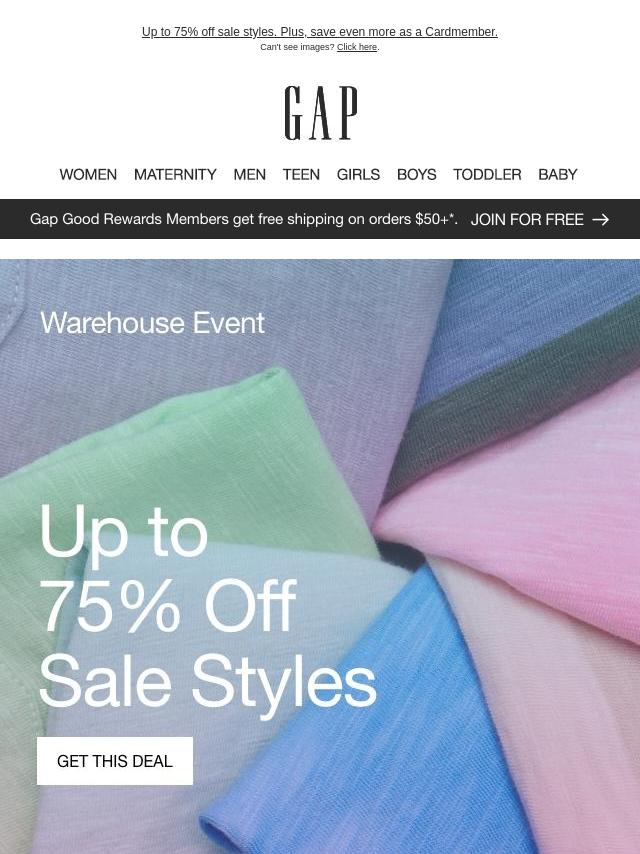Viewport: 640px width, 854px height.
Task: Click the 'Warehouse Event' heading
Action: [x=153, y=323]
